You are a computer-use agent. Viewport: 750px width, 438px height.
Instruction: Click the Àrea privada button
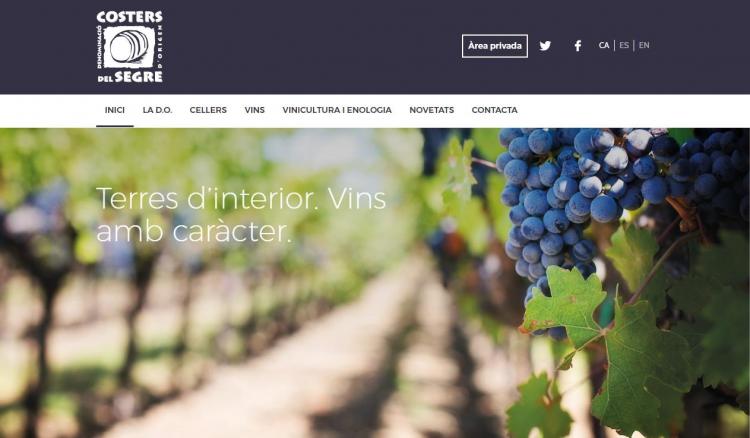point(495,46)
